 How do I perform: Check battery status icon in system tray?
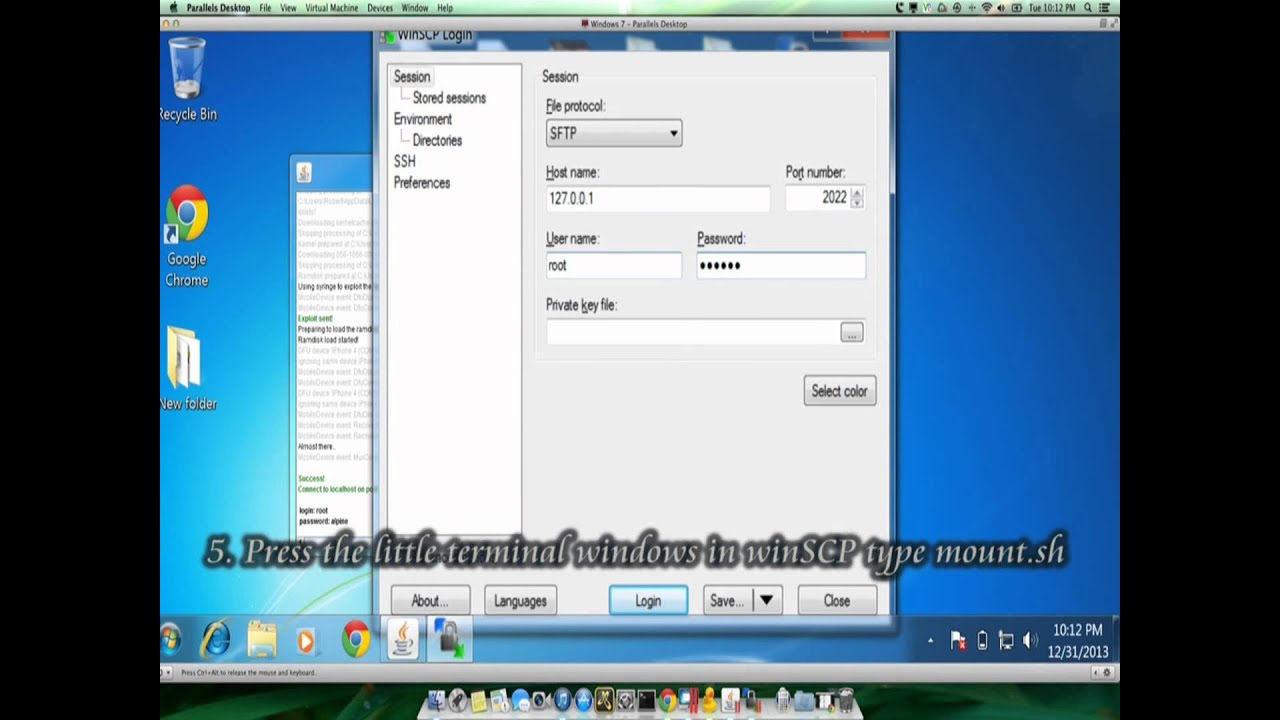pos(982,641)
